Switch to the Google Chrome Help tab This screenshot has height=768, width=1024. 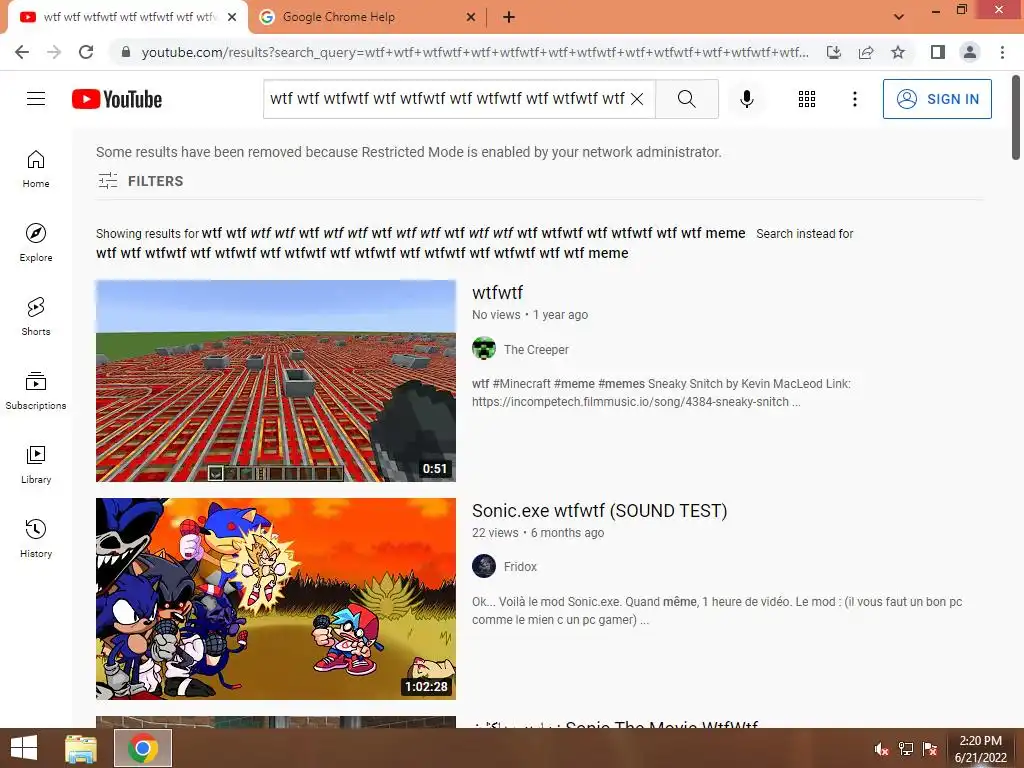(x=367, y=17)
